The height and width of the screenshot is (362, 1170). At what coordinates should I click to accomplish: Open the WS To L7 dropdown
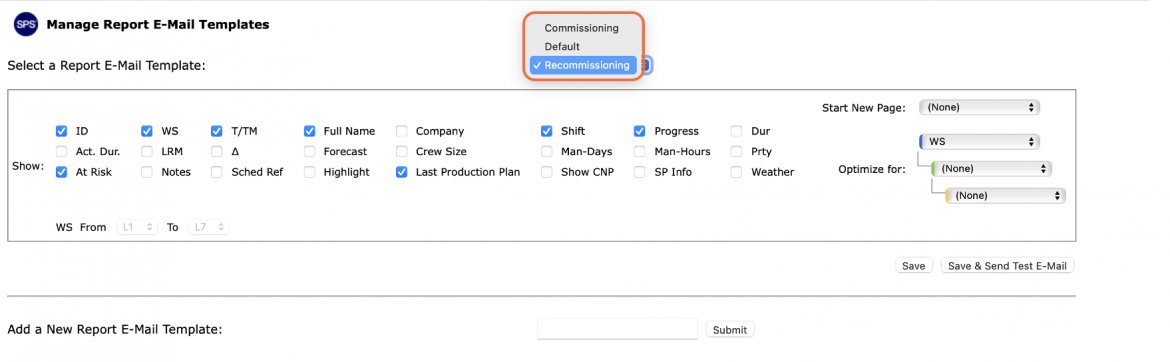[208, 227]
